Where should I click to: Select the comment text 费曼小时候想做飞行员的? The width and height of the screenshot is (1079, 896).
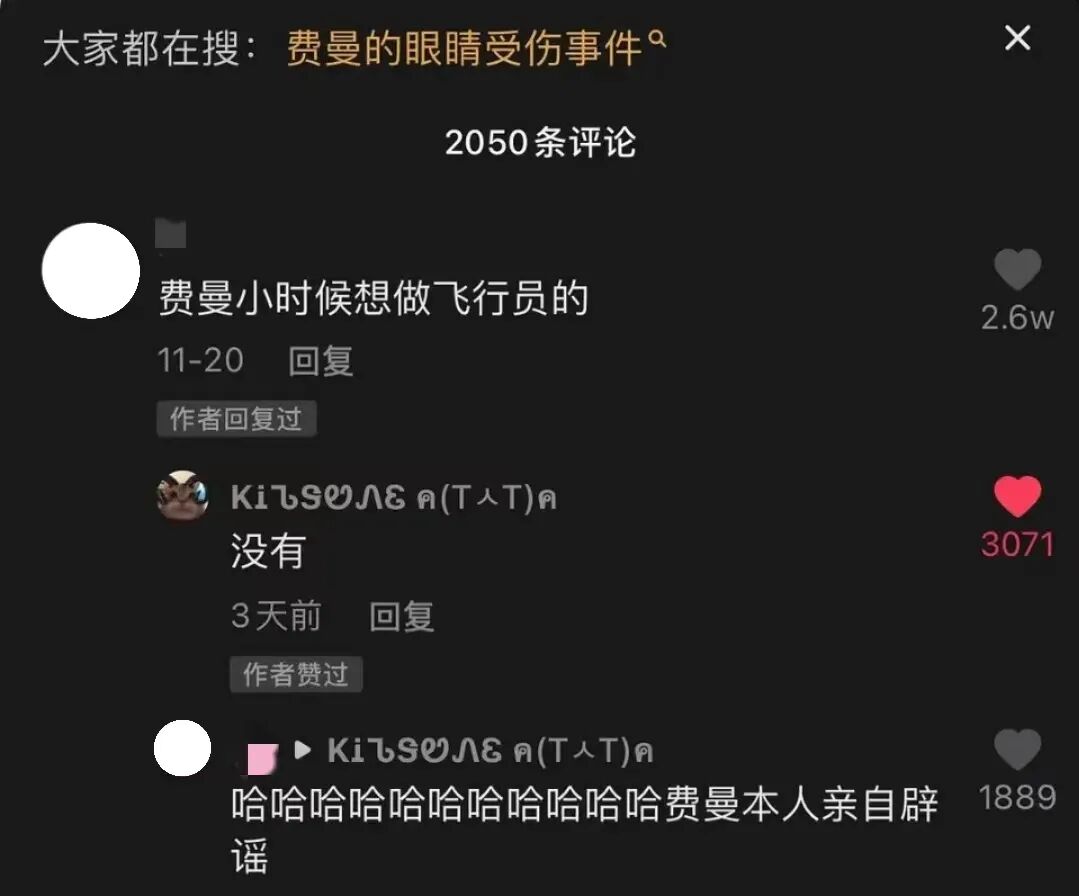[x=374, y=298]
